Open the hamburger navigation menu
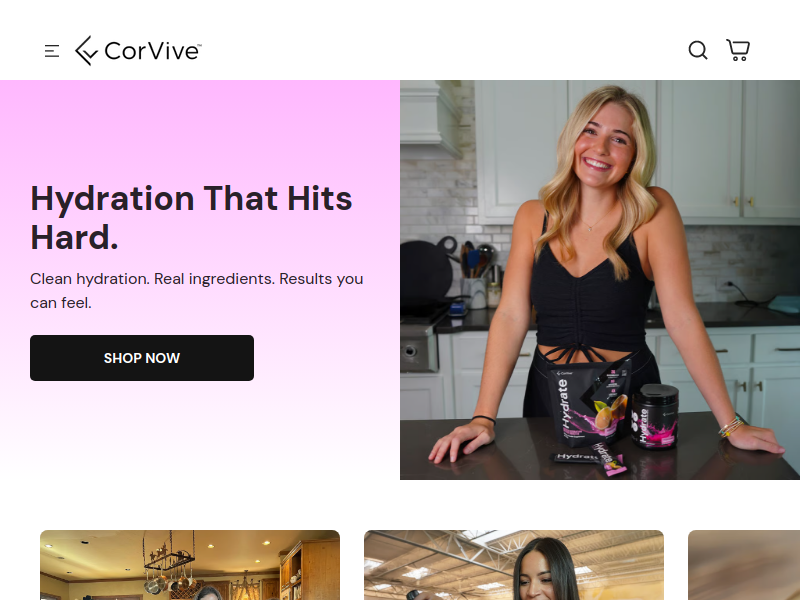Screen dimensions: 800x600 point(52,51)
